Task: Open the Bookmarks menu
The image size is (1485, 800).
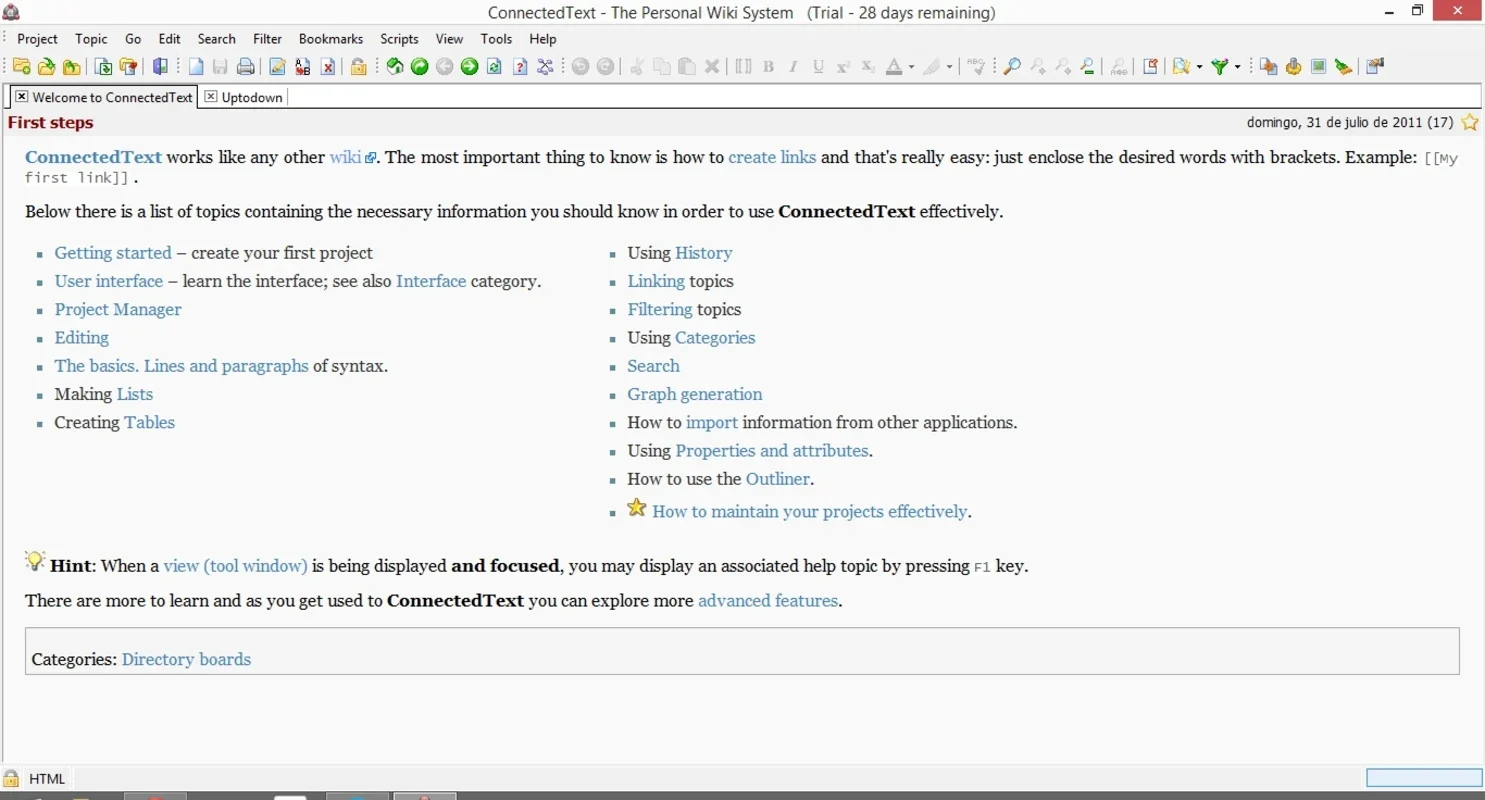Action: (x=331, y=39)
